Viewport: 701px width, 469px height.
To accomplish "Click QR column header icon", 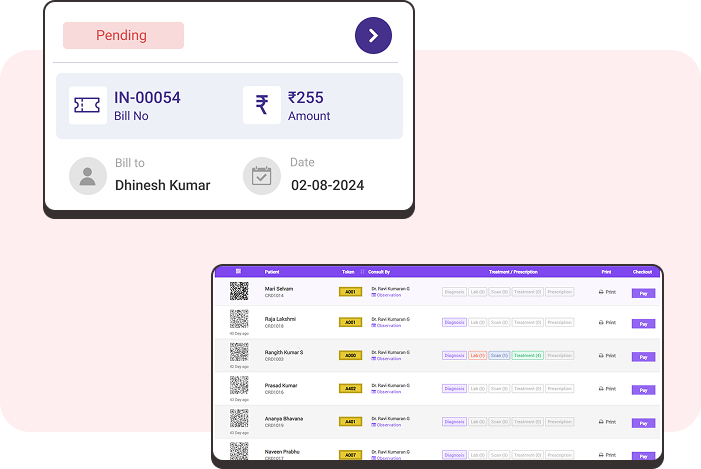I will [x=238, y=271].
